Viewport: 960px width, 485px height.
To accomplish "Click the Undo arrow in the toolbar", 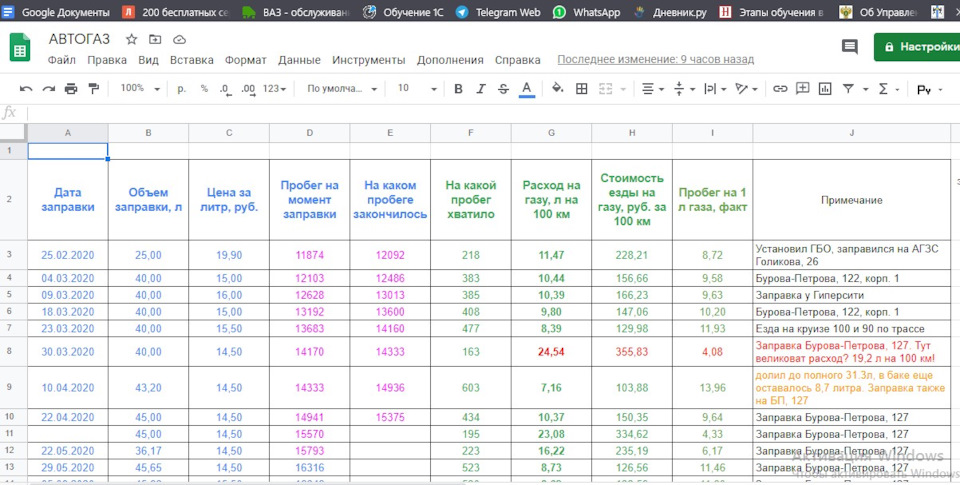I will tap(26, 89).
